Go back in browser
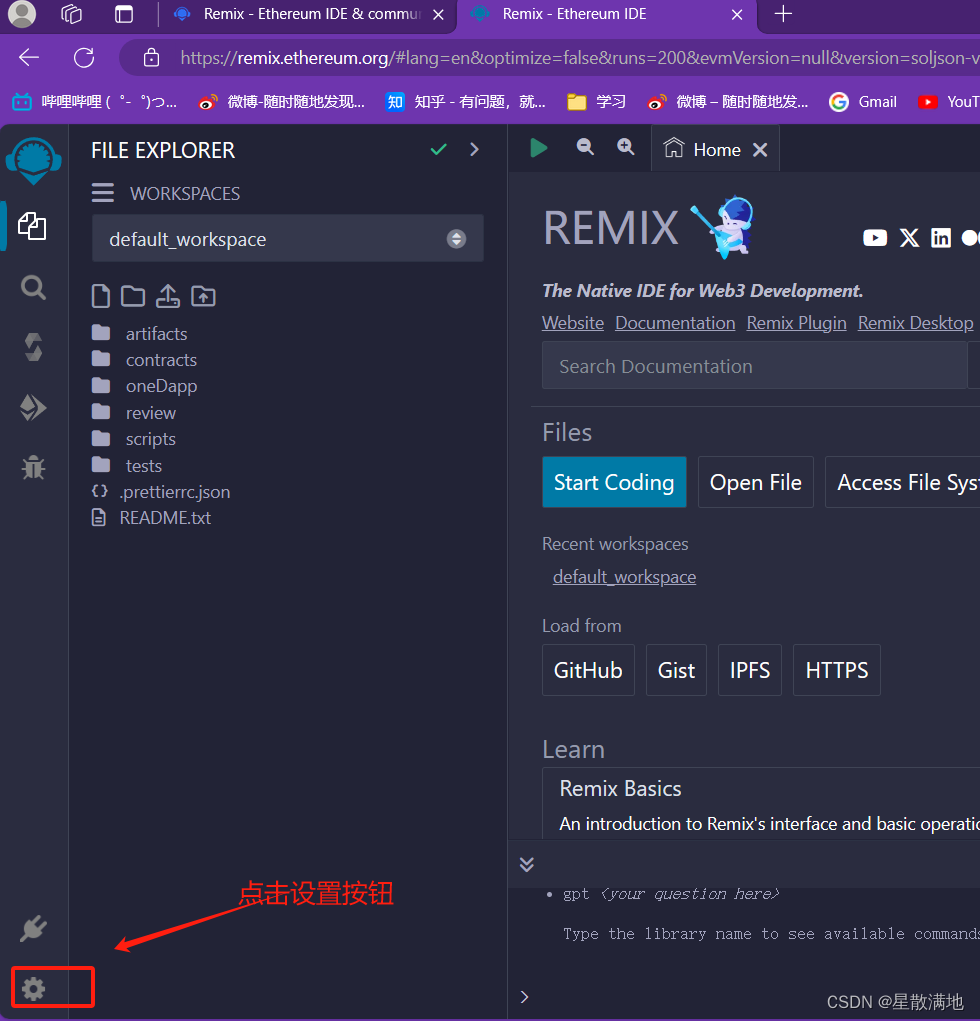 29,58
